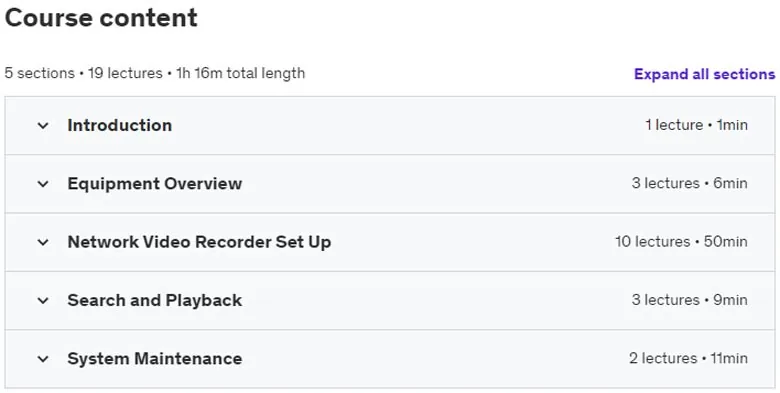Select the Equipment Overview section title
This screenshot has width=780, height=393.
click(155, 184)
